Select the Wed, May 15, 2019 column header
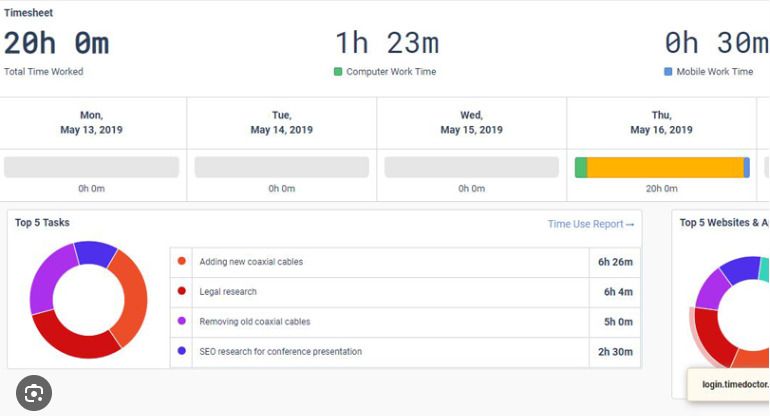This screenshot has width=770, height=416. coord(471,123)
